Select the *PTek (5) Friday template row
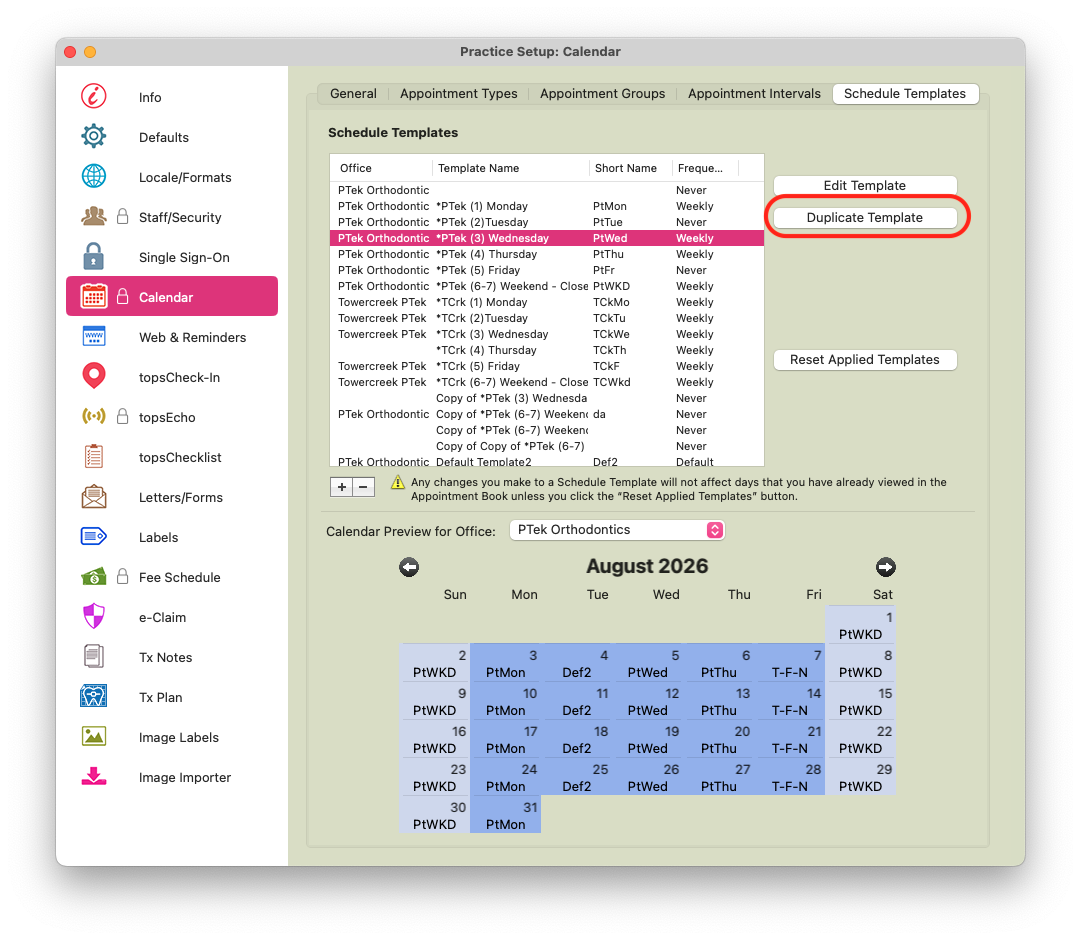 pos(547,270)
